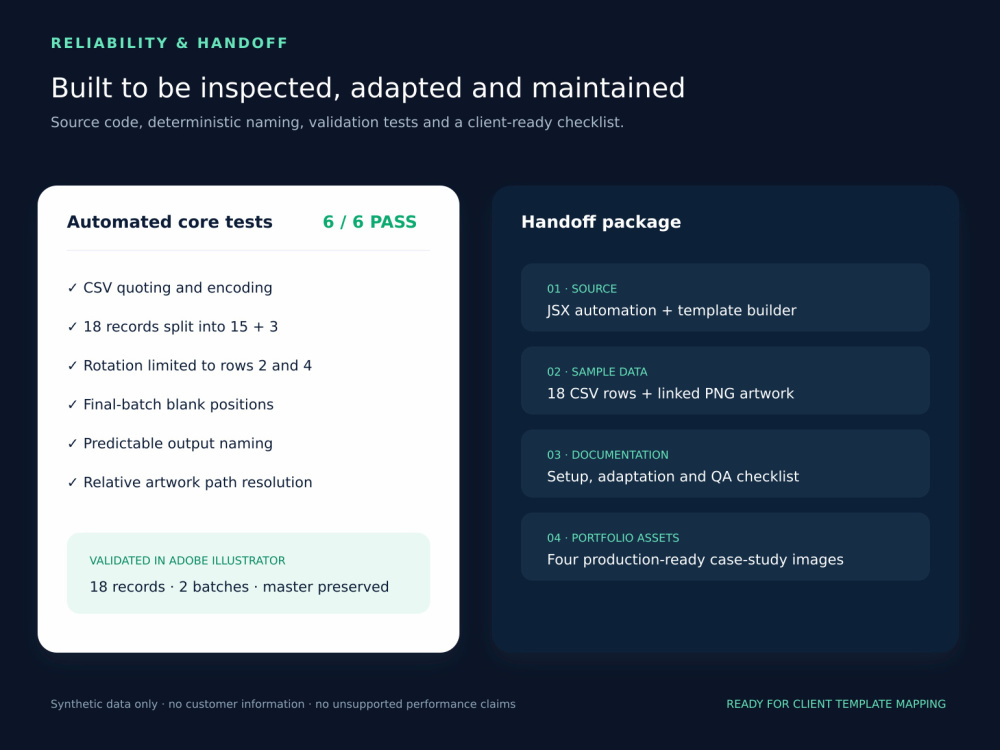Image resolution: width=1000 pixels, height=750 pixels.
Task: Click JSX automation + template builder text
Action: click(x=672, y=311)
